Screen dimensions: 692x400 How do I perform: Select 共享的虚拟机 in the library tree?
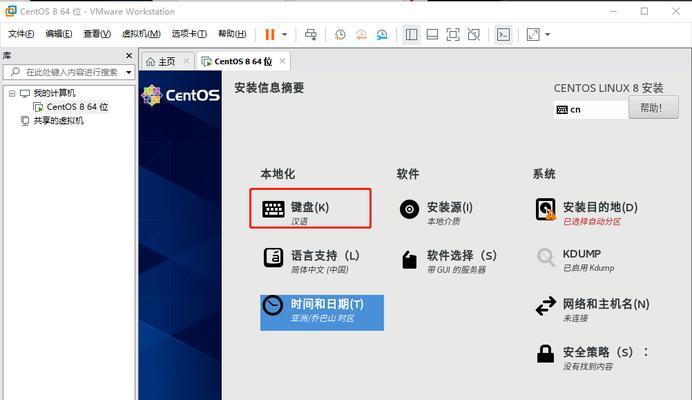click(58, 121)
